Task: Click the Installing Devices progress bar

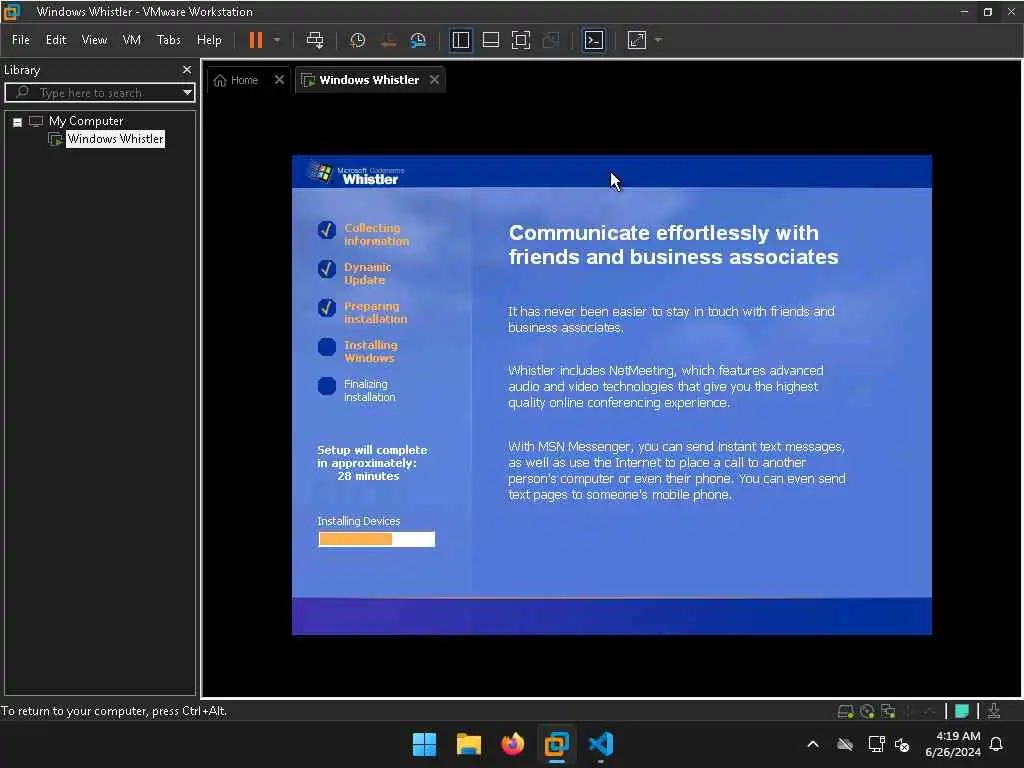Action: [376, 539]
